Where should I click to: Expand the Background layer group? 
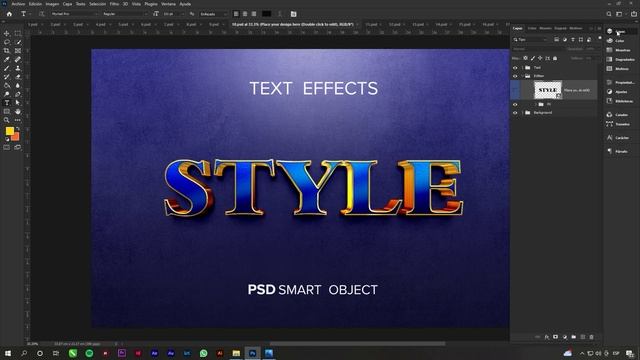tap(522, 113)
